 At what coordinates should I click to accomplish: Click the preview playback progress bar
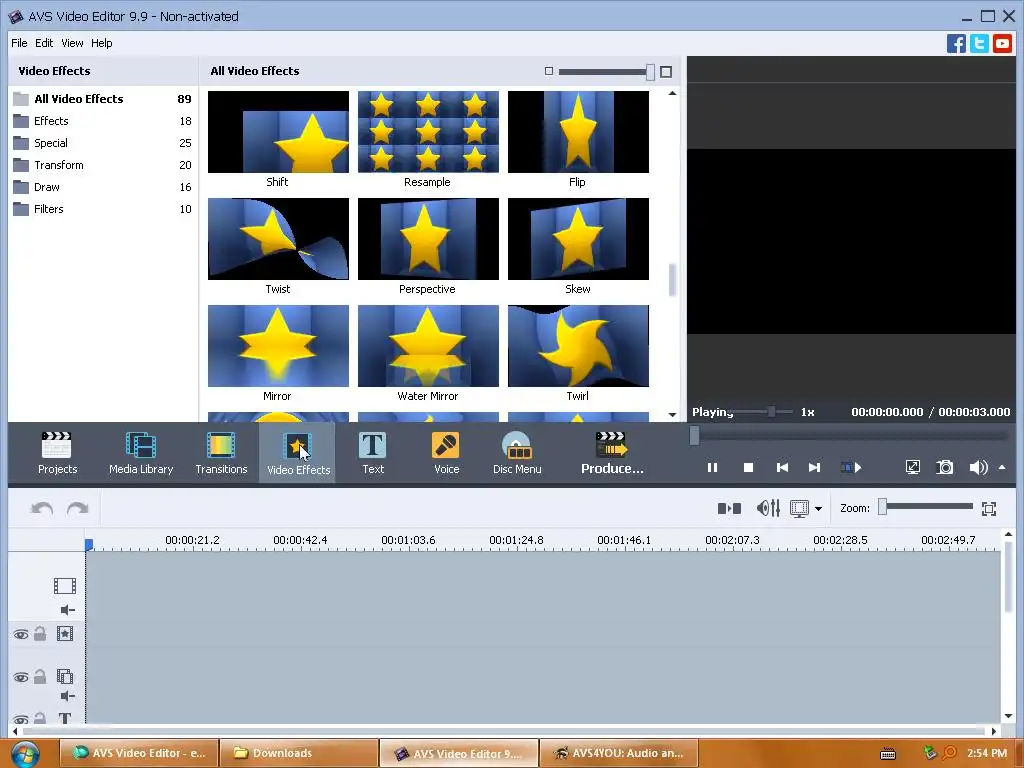click(851, 435)
